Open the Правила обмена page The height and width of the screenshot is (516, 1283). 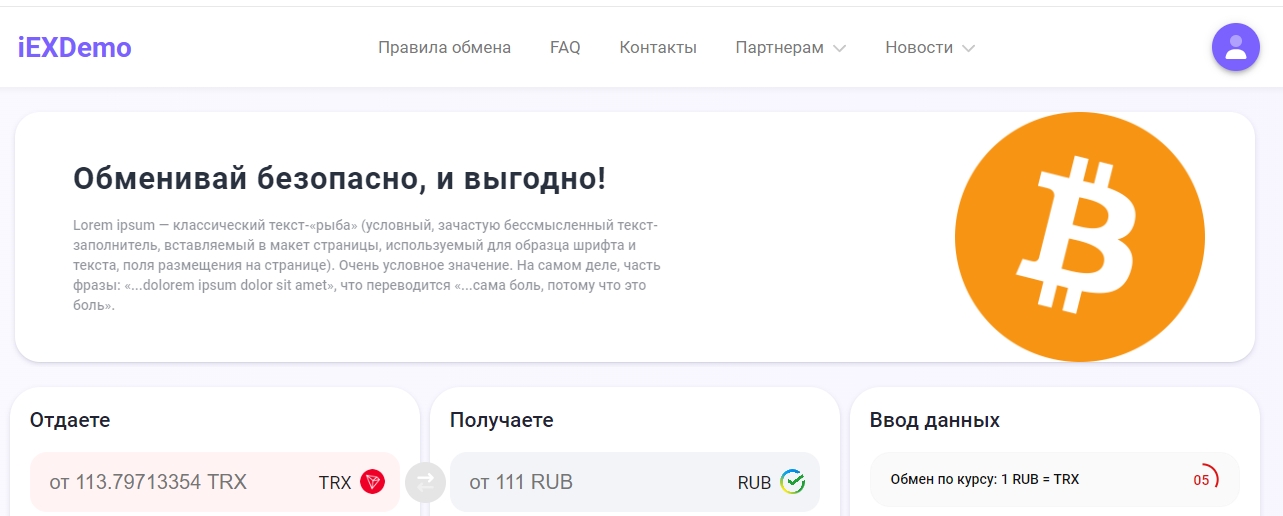coord(444,47)
